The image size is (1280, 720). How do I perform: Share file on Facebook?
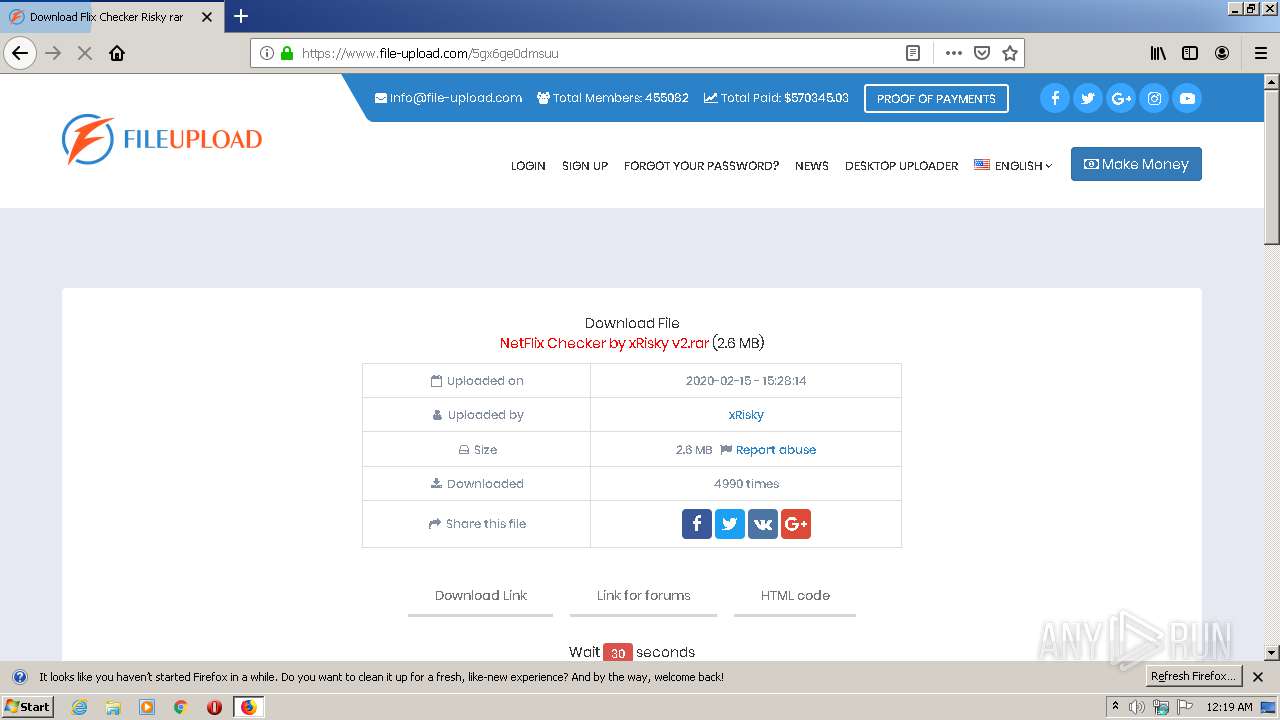[x=697, y=524]
